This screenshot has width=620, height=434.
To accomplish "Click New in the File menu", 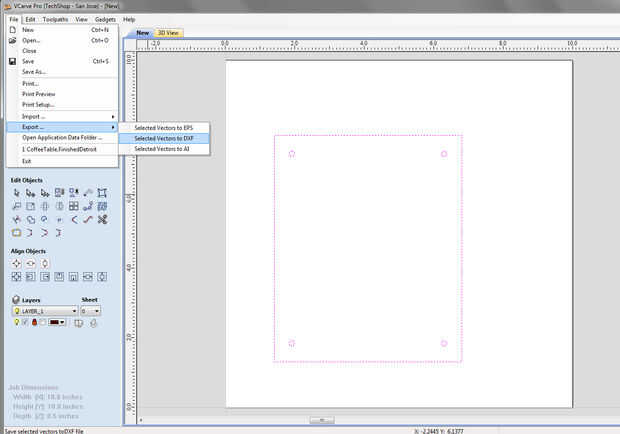I will (x=62, y=30).
